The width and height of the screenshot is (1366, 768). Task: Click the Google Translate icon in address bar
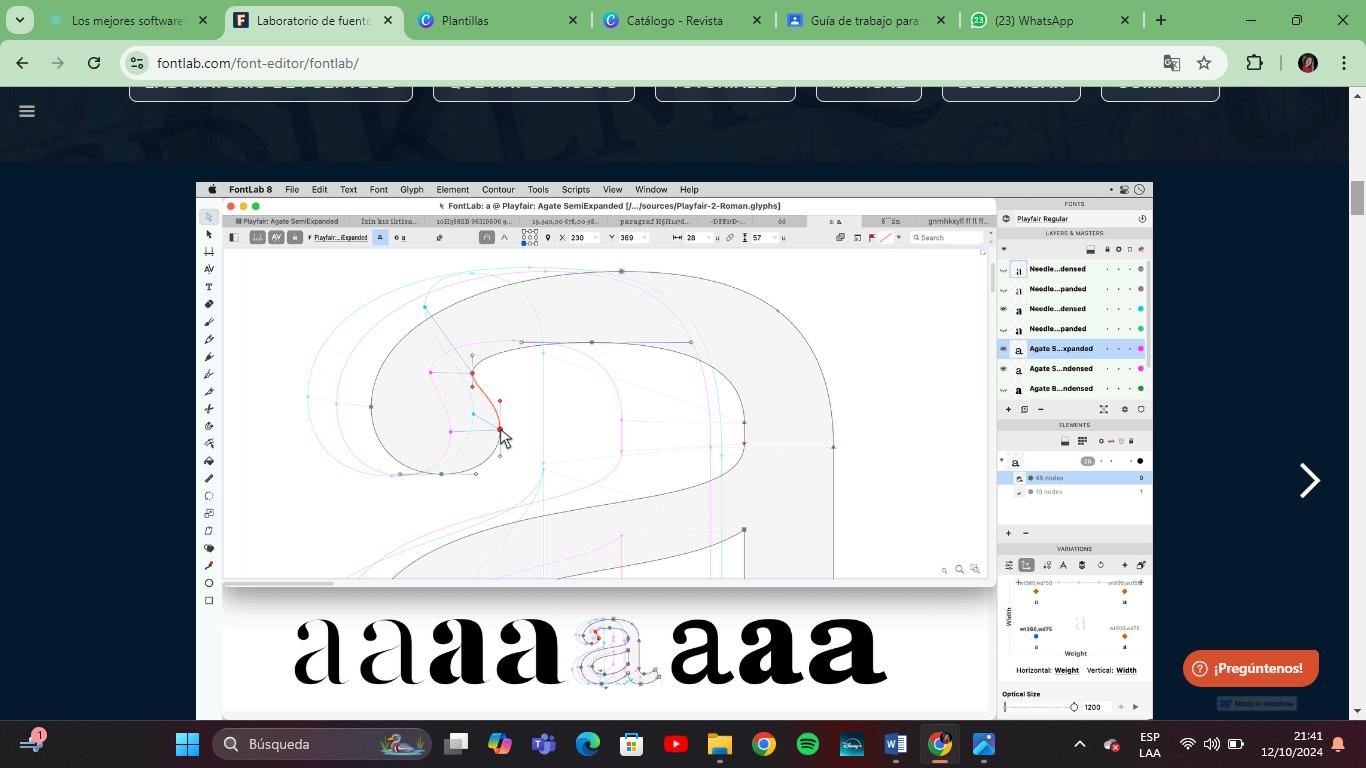[1172, 63]
